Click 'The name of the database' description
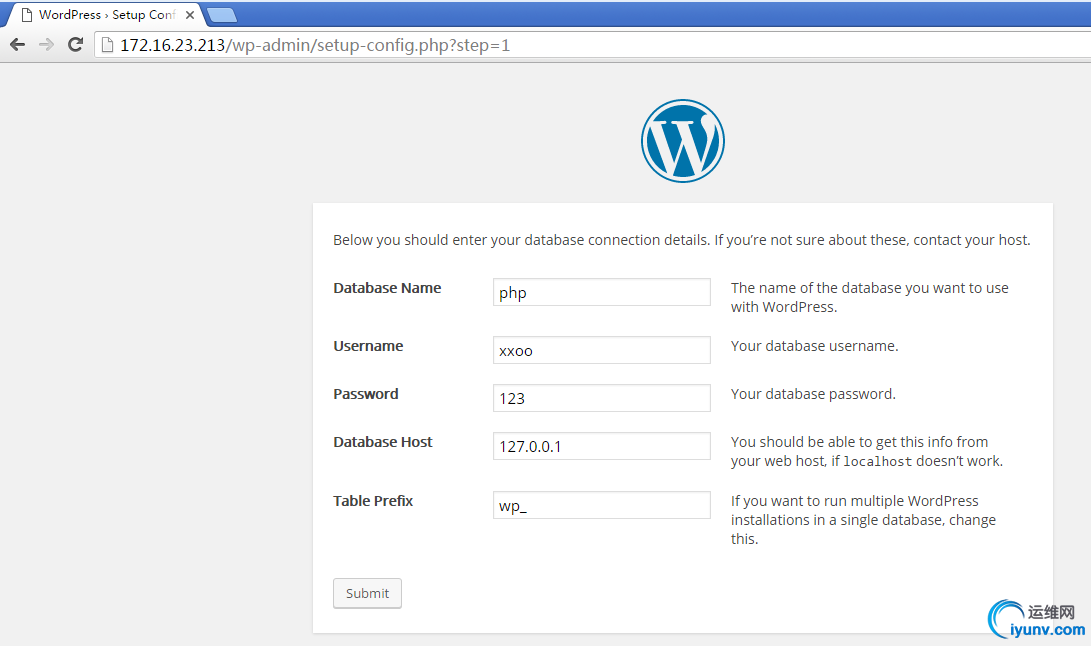 click(870, 297)
